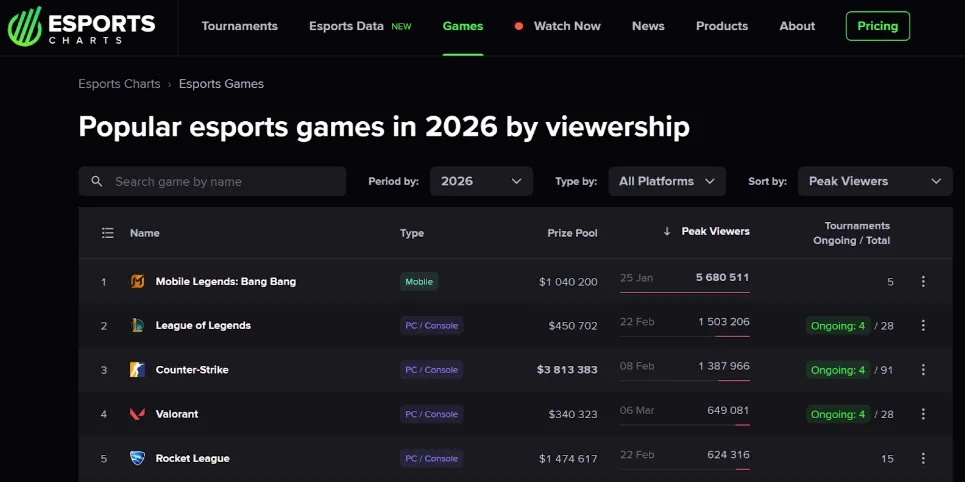Open more options for Mobile Legends row
The image size is (965, 482).
pos(923,281)
